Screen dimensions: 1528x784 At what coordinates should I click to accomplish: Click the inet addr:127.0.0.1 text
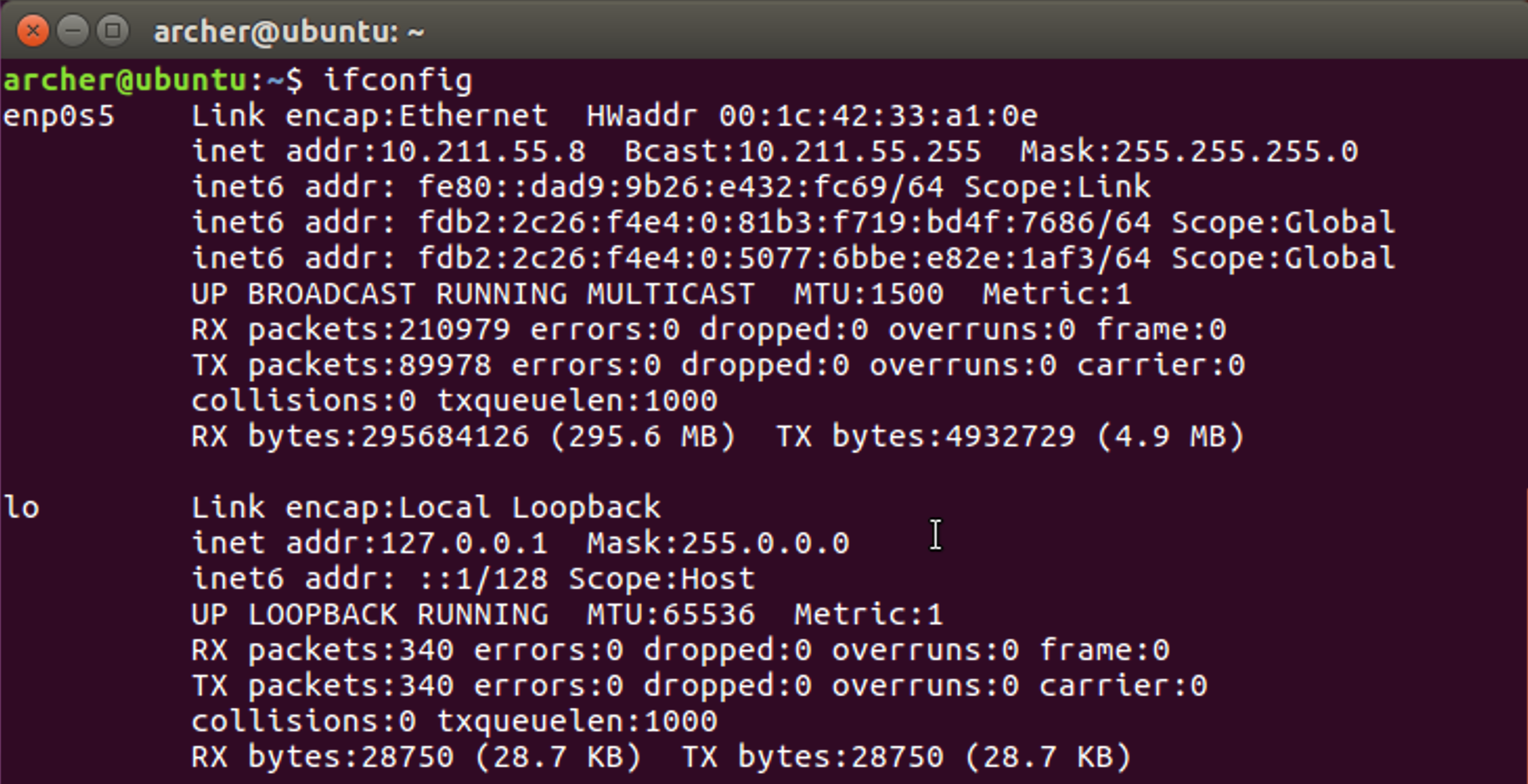369,543
